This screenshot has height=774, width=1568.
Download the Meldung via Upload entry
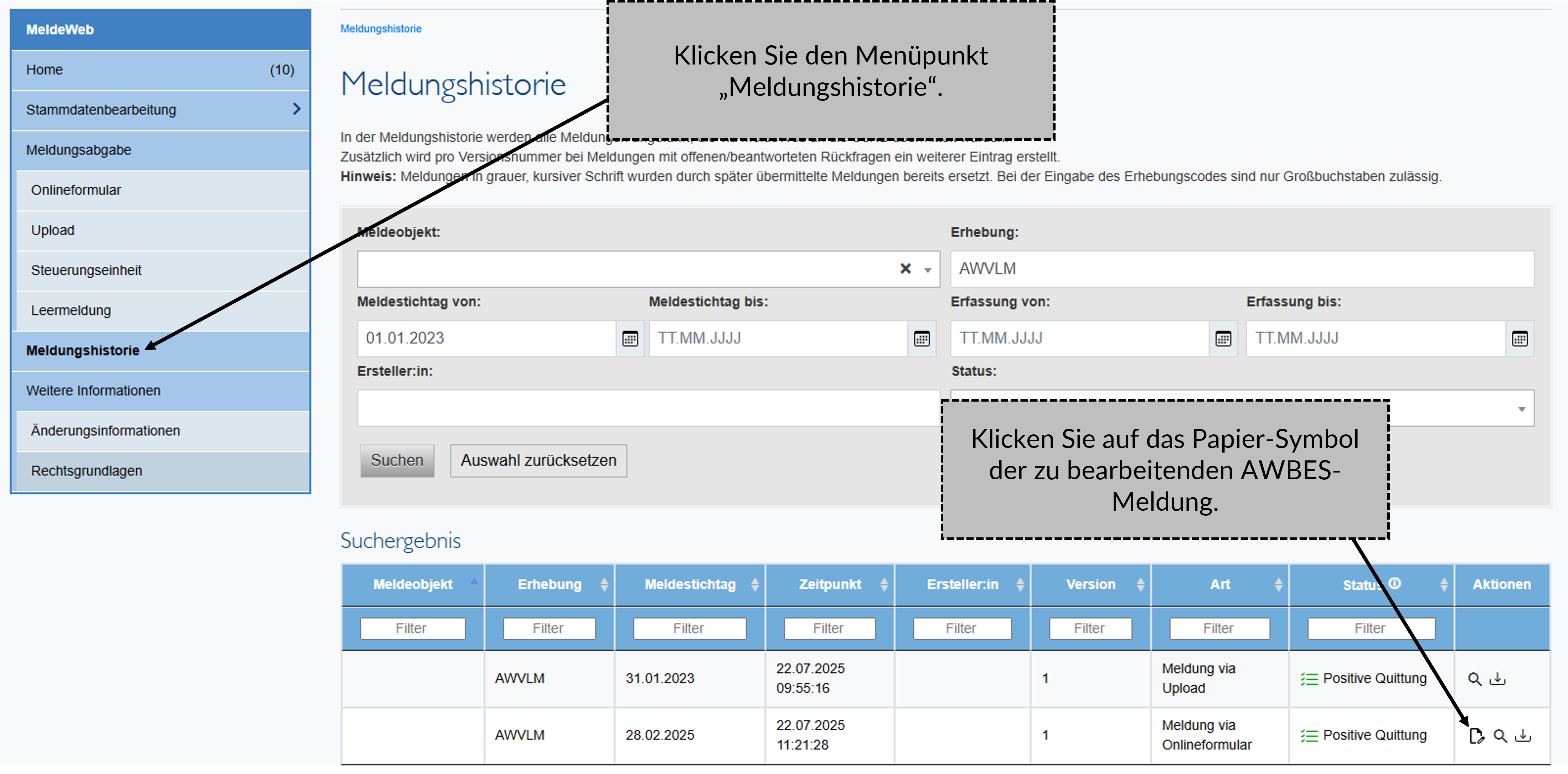pos(1497,678)
